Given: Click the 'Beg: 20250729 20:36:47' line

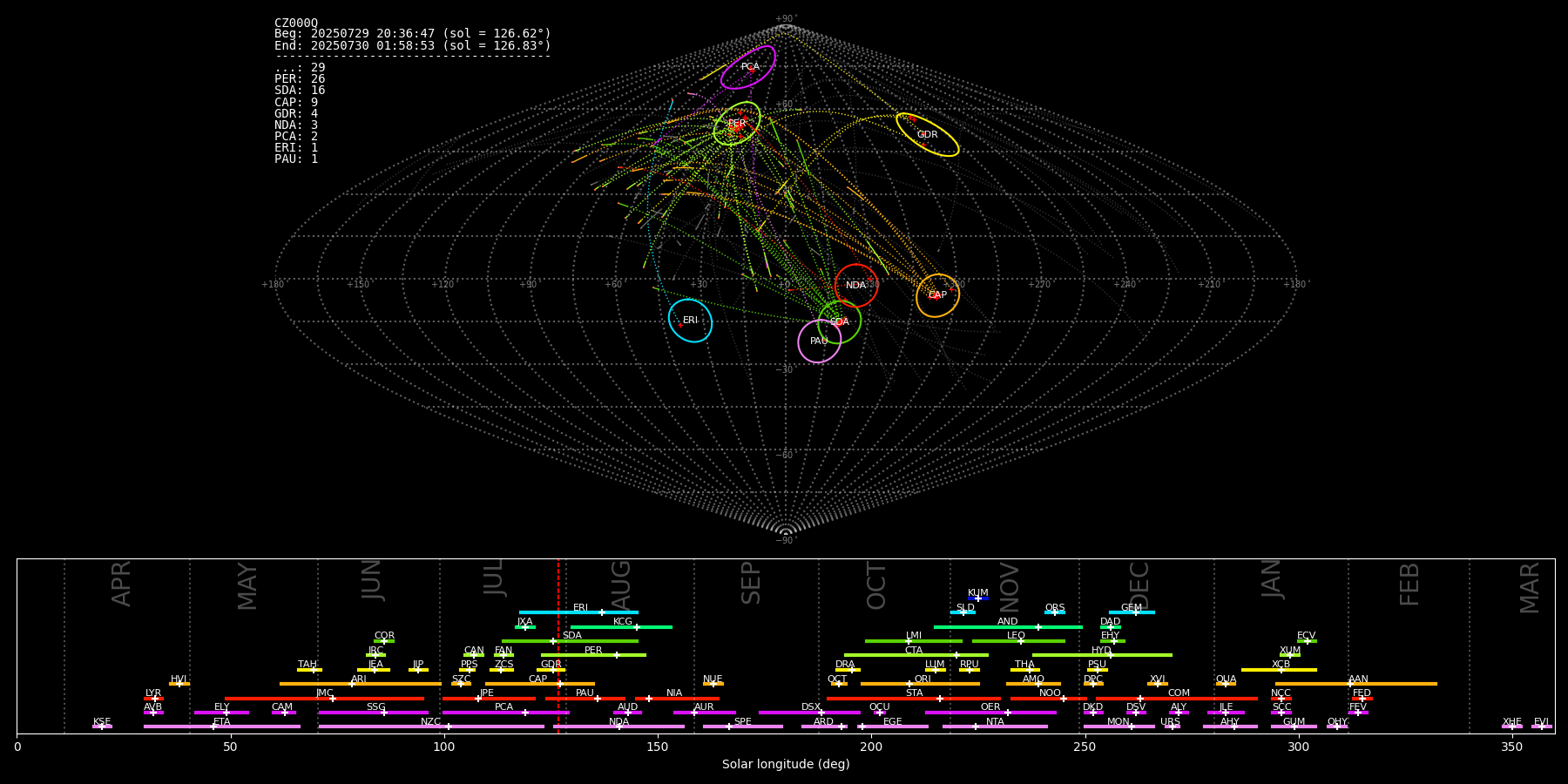Looking at the screenshot, I should click(413, 34).
